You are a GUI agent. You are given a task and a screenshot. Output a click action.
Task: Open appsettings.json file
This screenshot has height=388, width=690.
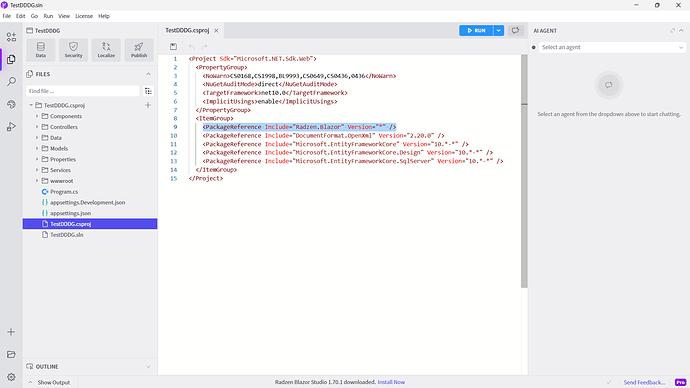pos(70,213)
